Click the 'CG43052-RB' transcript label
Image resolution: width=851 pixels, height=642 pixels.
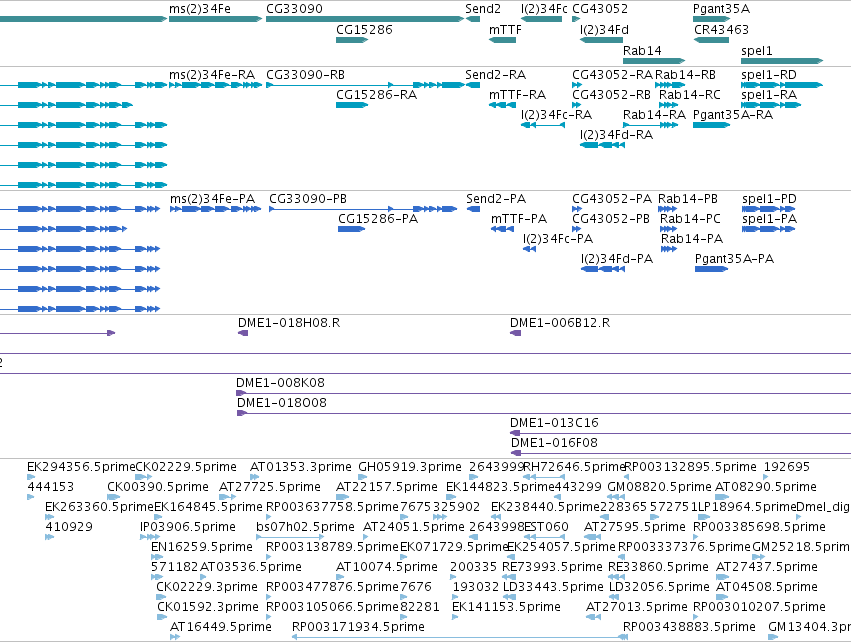click(x=611, y=95)
